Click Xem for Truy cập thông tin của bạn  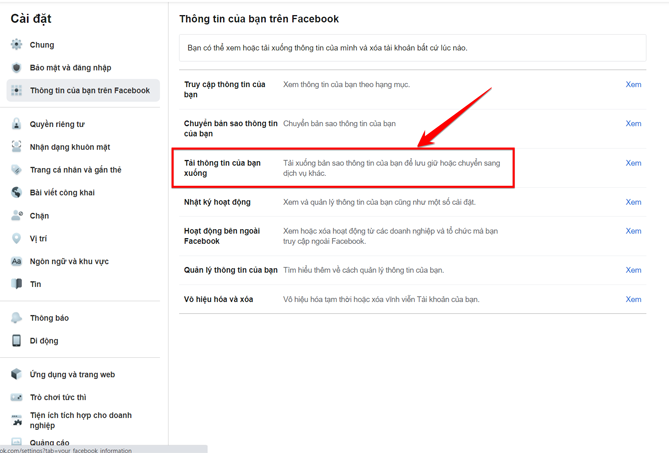coord(633,84)
